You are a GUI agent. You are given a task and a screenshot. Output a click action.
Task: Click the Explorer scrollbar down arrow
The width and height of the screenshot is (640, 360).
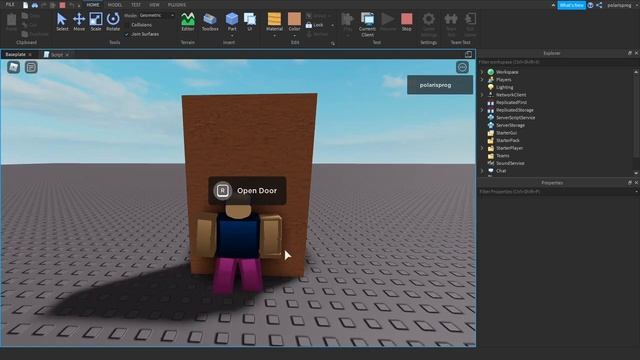tap(636, 173)
